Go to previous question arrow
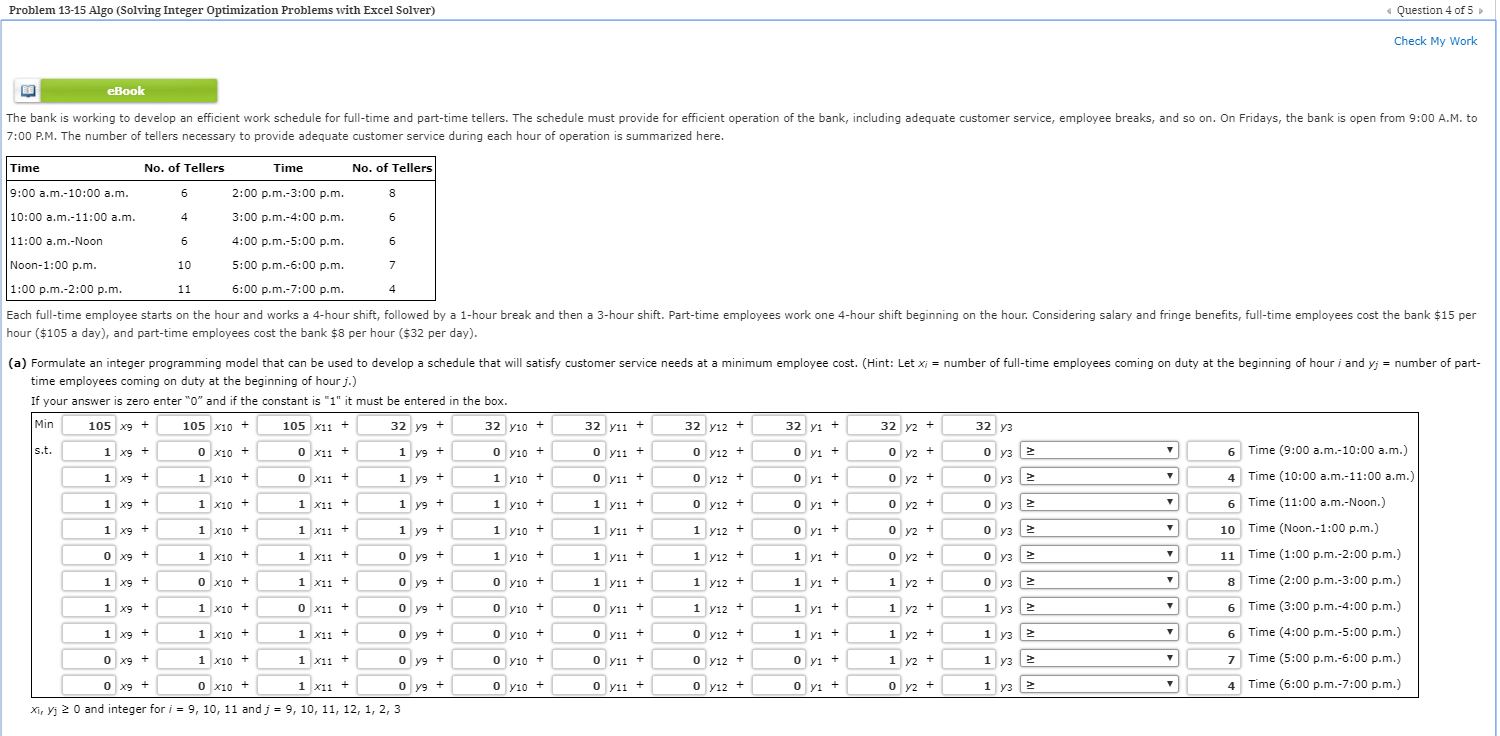1500x736 pixels. [1387, 10]
